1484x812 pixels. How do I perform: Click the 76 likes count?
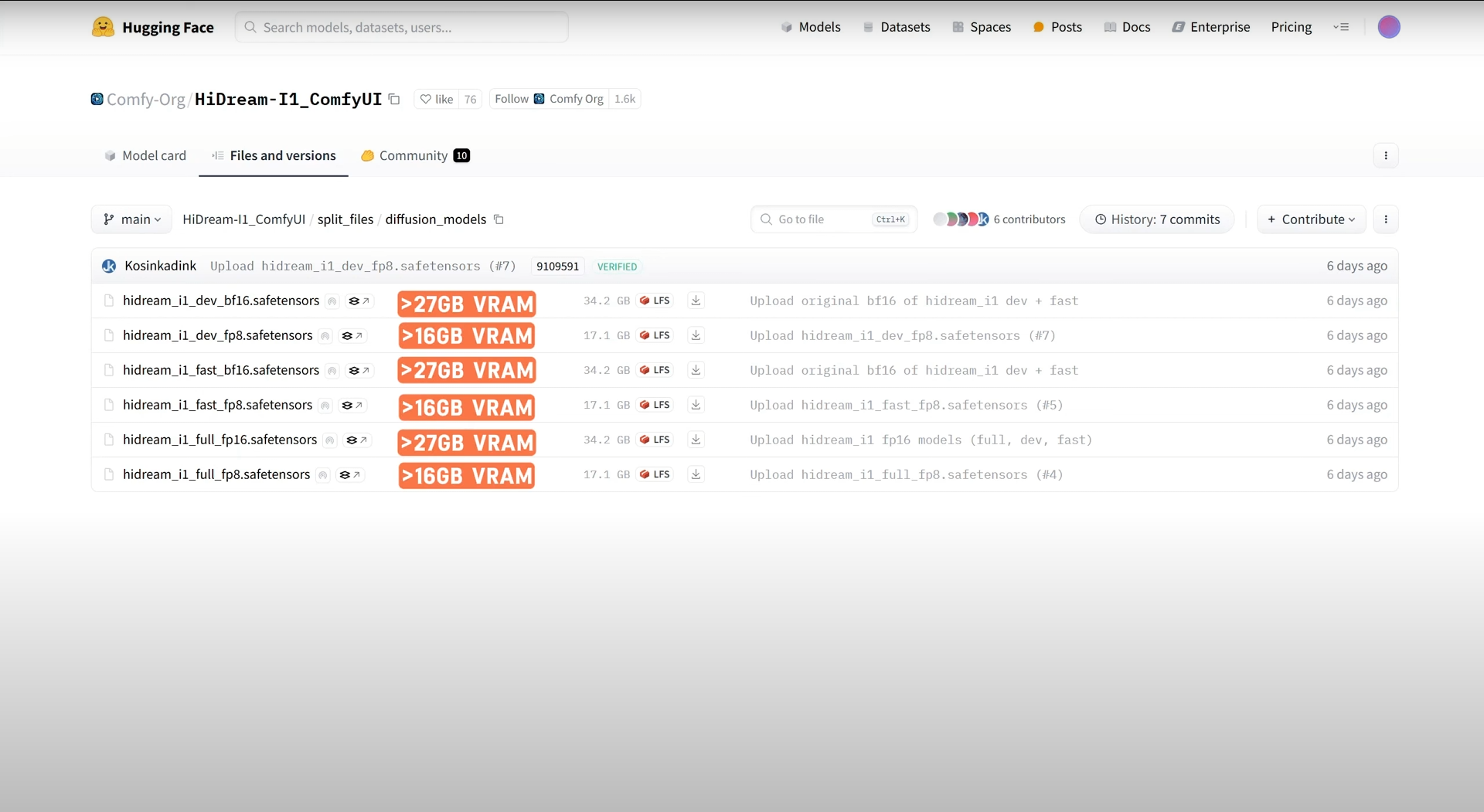[x=470, y=99]
